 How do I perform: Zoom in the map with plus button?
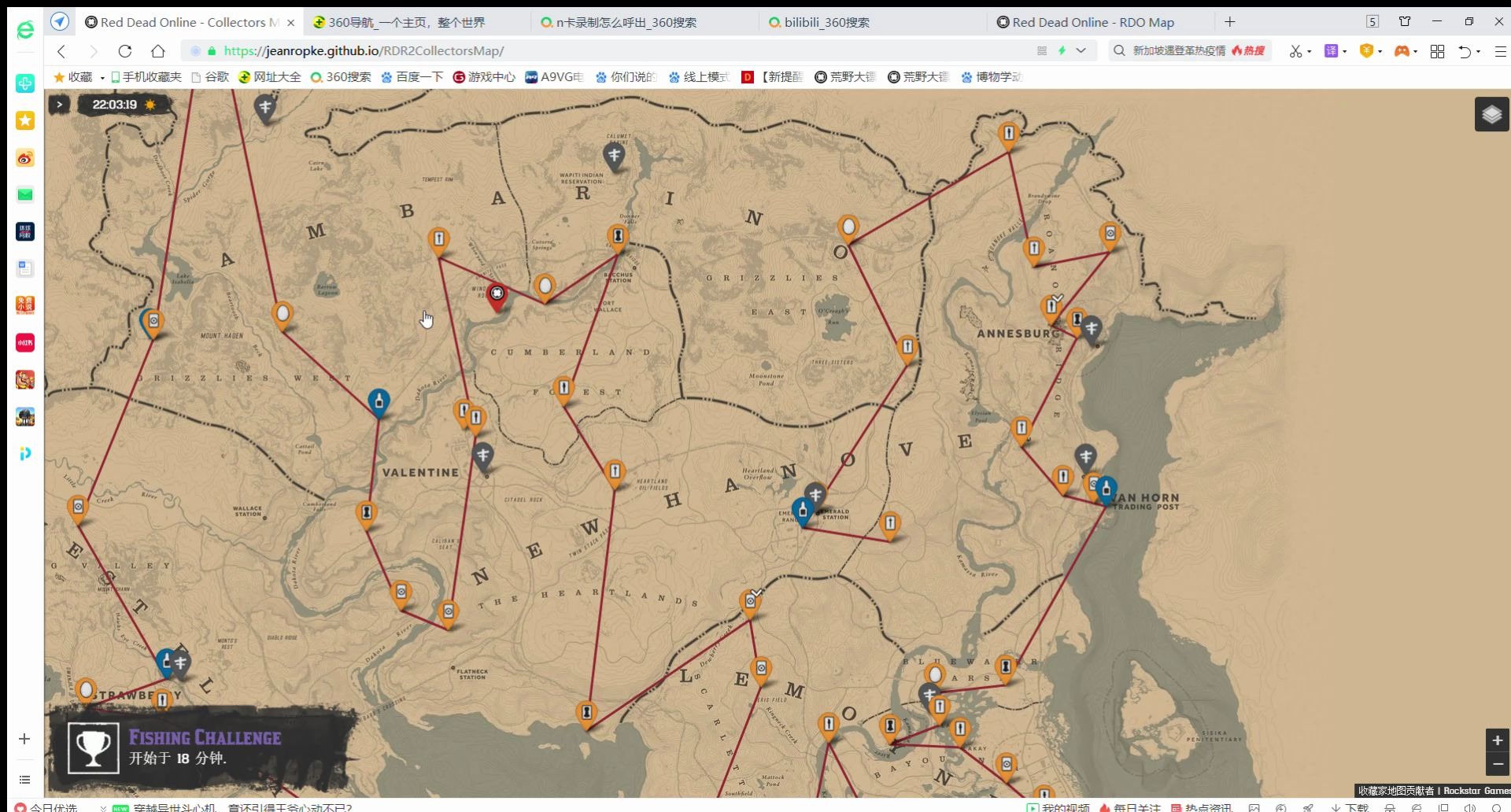(x=1497, y=740)
